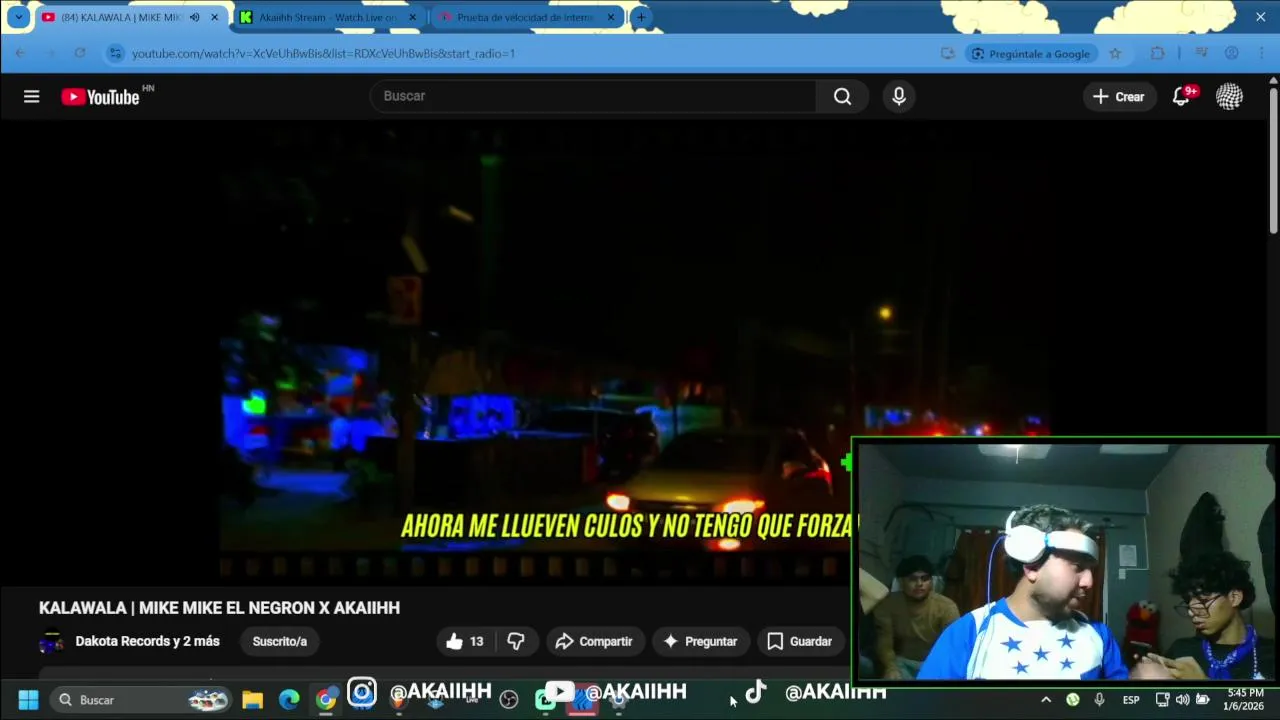This screenshot has width=1280, height=720.
Task: Click the Windows taskbar Buscar search box
Action: pos(142,700)
